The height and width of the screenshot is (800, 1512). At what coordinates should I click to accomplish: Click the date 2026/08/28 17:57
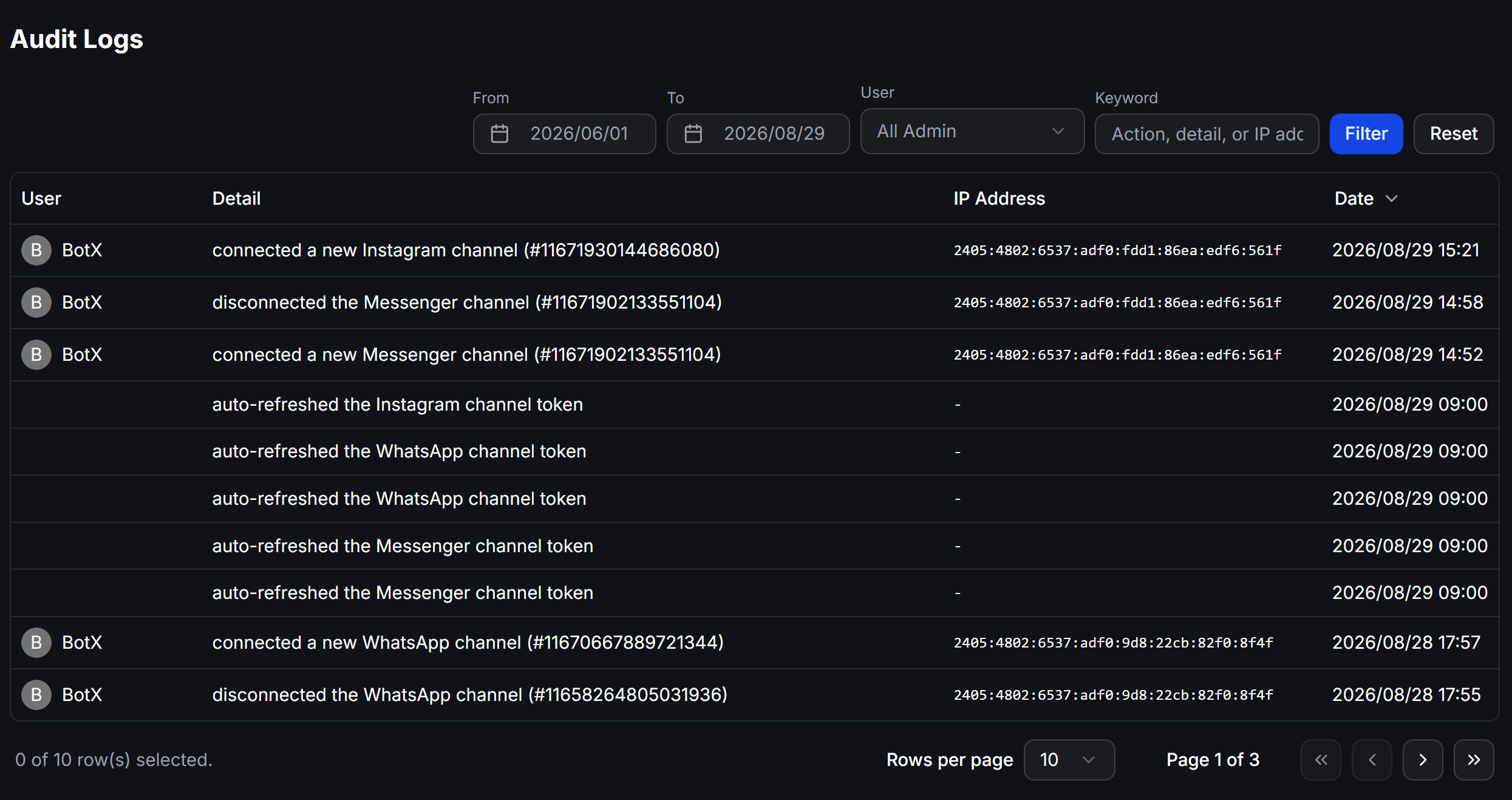coord(1406,643)
